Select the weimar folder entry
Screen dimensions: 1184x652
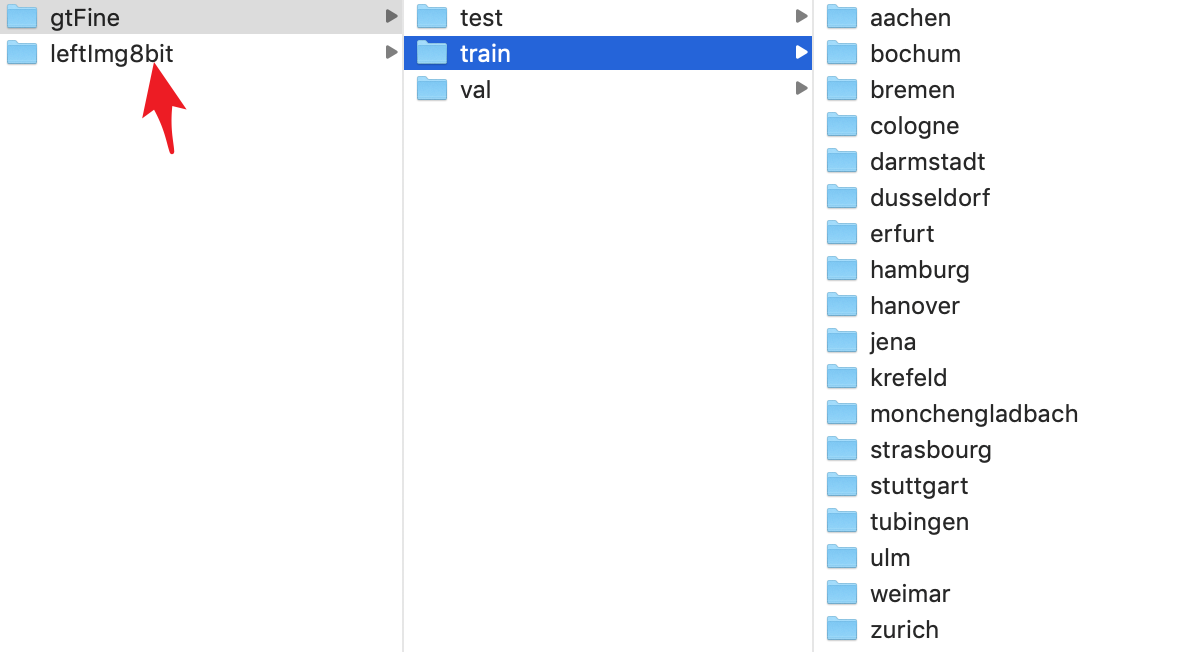click(910, 593)
